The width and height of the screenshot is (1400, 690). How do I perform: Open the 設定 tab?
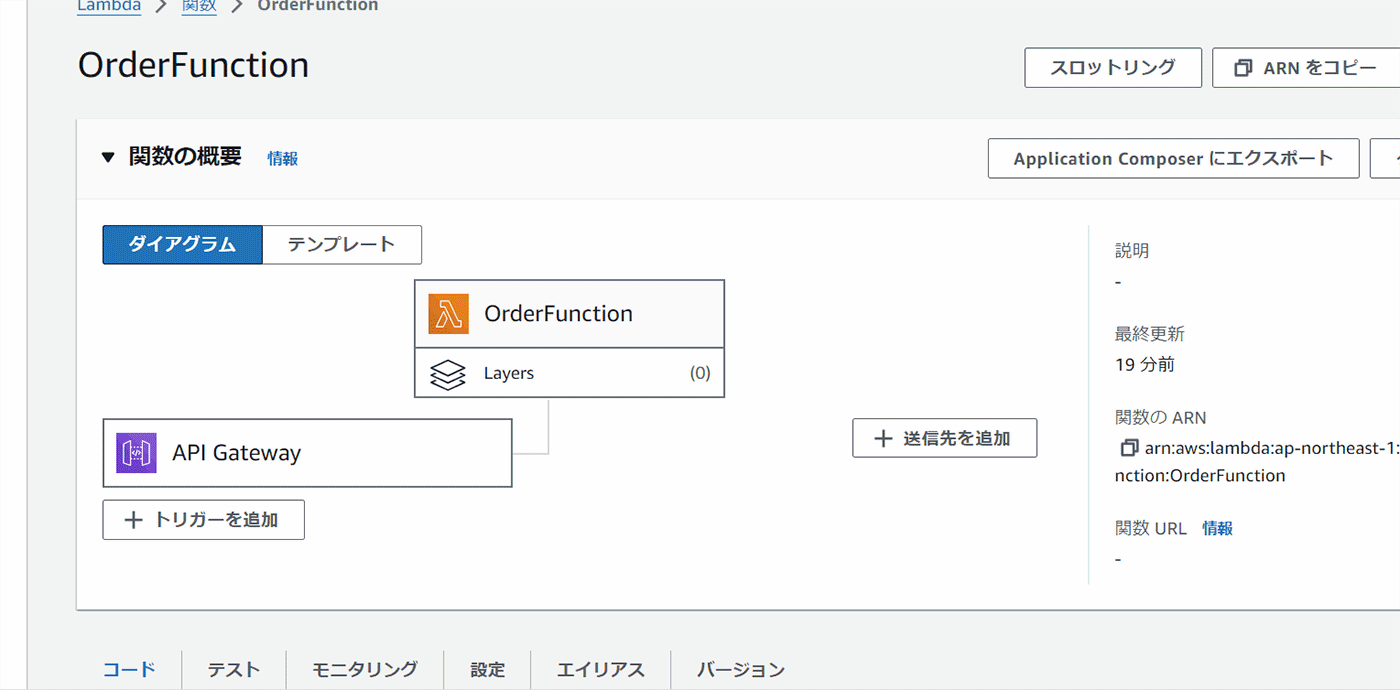[x=488, y=670]
